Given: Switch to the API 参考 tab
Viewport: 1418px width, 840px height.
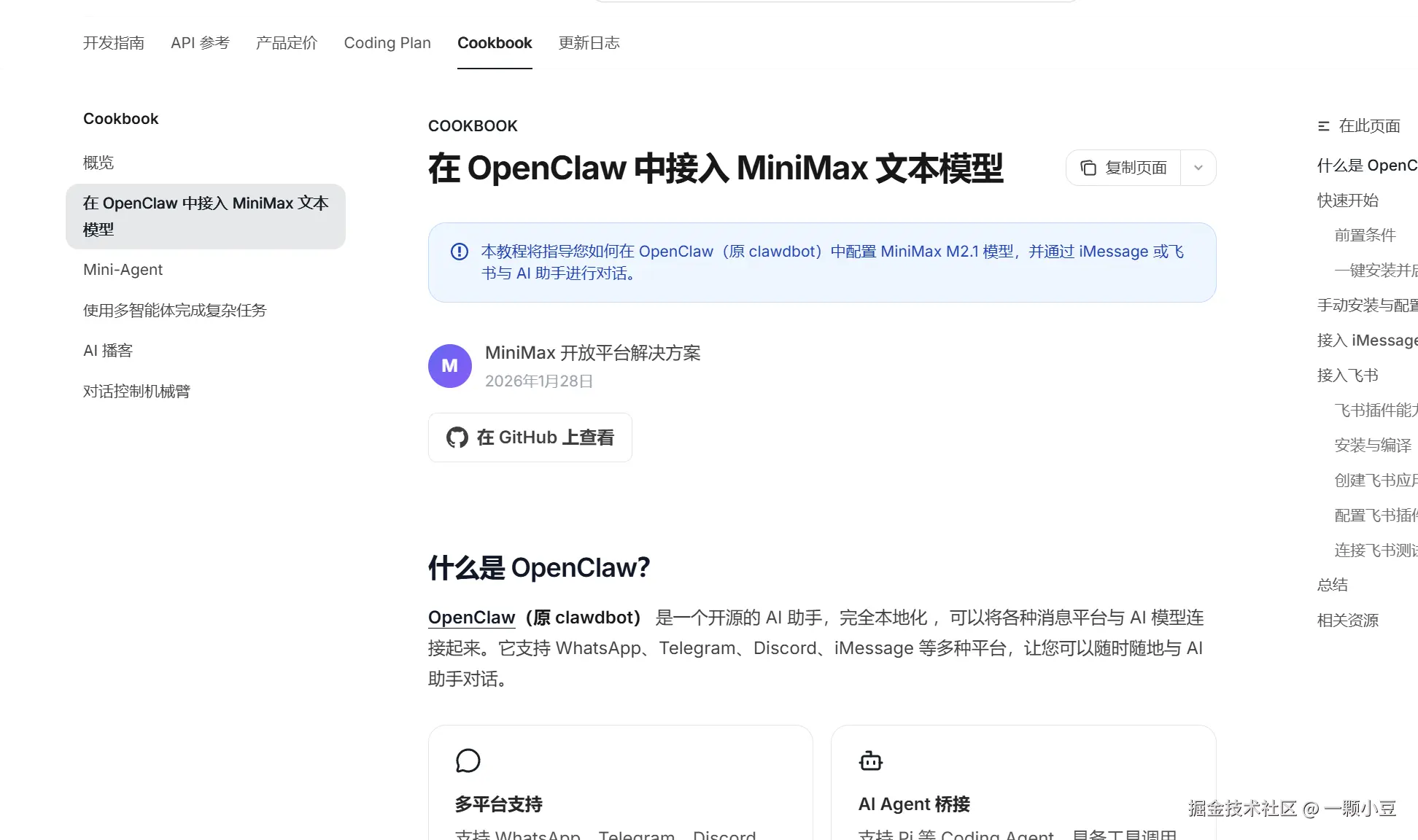Looking at the screenshot, I should 200,43.
